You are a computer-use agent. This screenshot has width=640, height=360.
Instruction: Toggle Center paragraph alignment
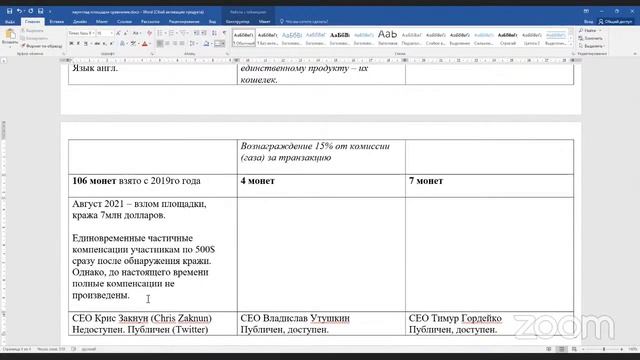click(167, 43)
